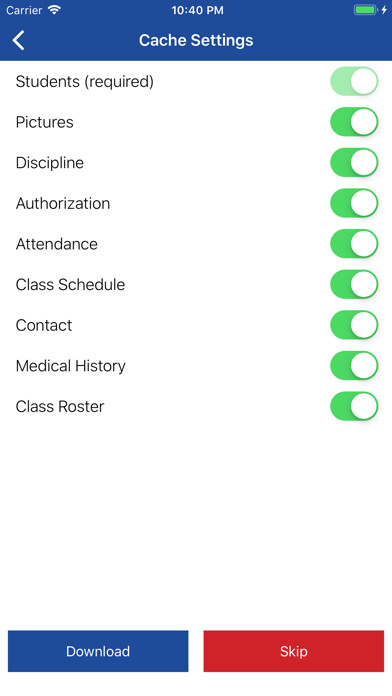Turn off the Discipline switch
This screenshot has height=696, width=392.
[354, 162]
